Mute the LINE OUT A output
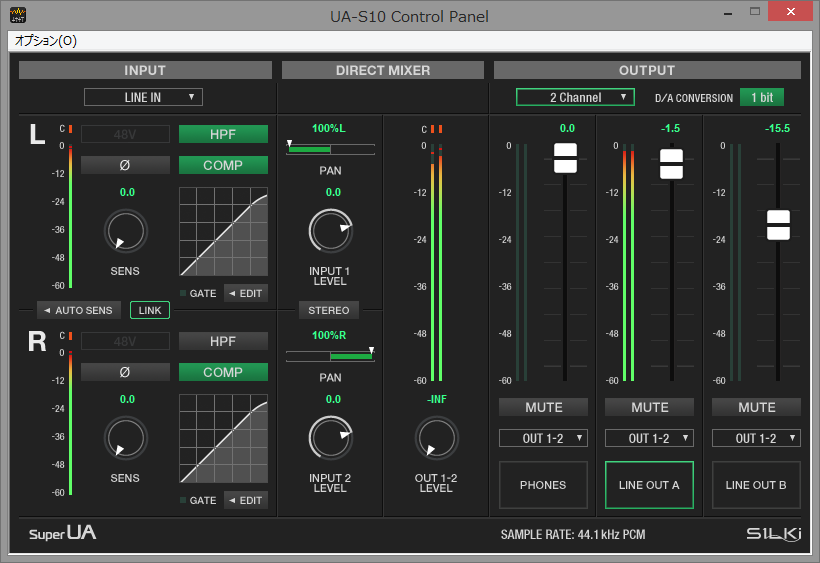 tap(649, 407)
